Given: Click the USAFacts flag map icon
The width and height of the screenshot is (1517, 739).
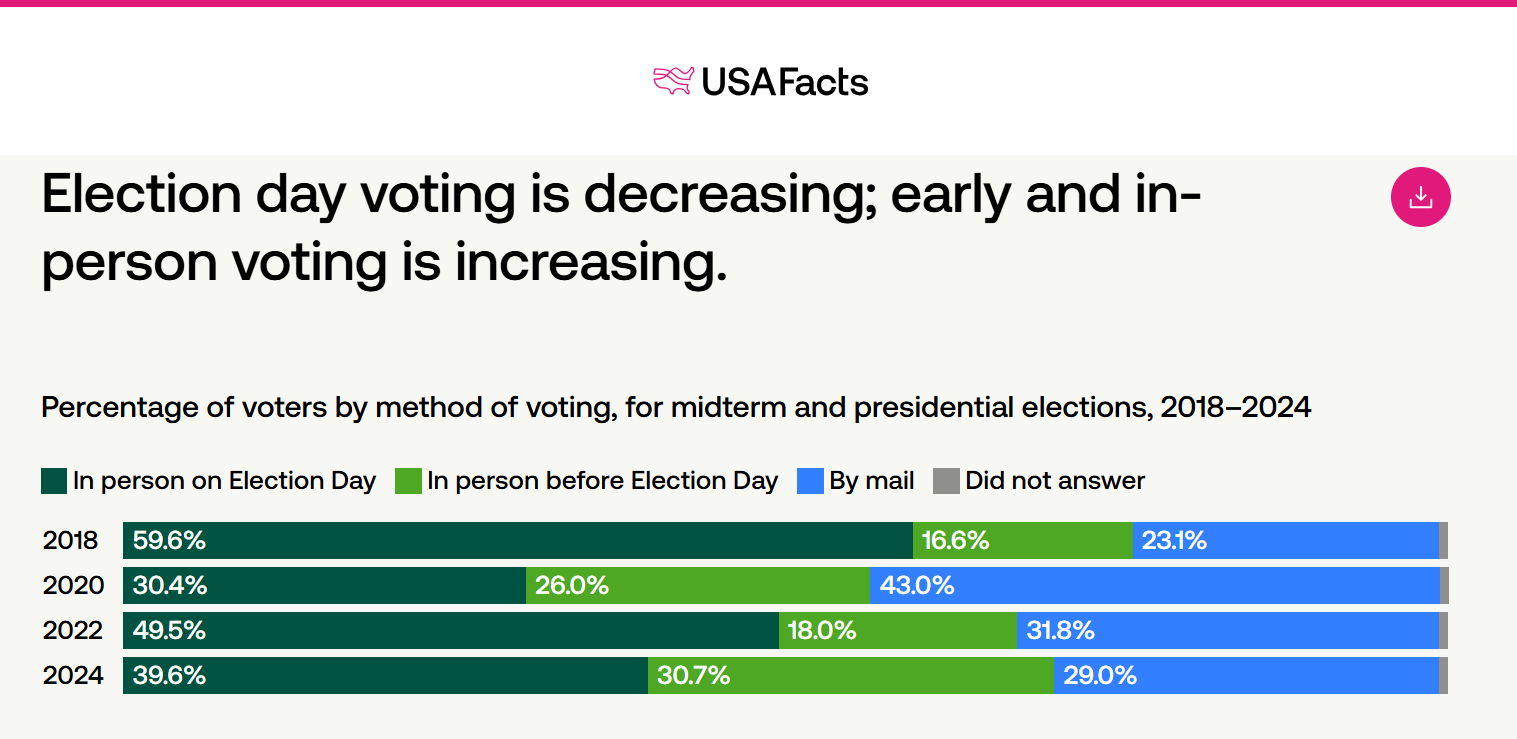Looking at the screenshot, I should click(673, 80).
